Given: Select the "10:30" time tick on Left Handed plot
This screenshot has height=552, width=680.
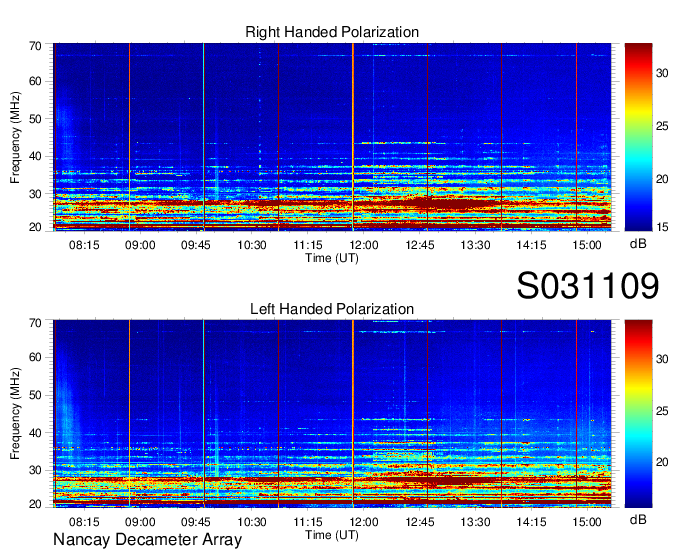Looking at the screenshot, I should (252, 522).
